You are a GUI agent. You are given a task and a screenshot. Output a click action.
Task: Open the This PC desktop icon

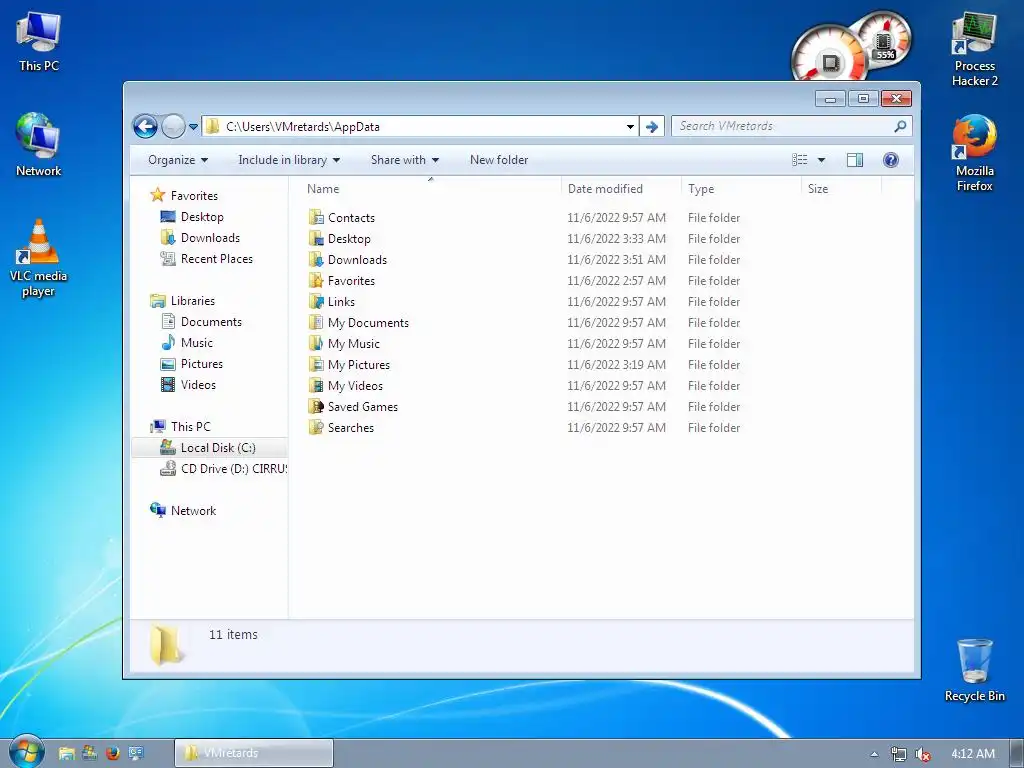(x=39, y=40)
